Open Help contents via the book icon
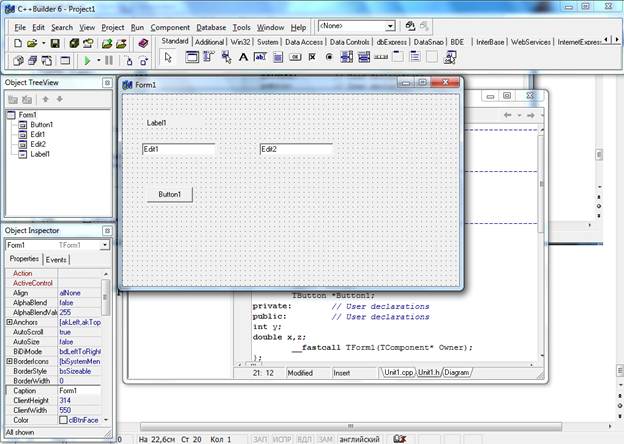624x444 pixels. [x=143, y=43]
